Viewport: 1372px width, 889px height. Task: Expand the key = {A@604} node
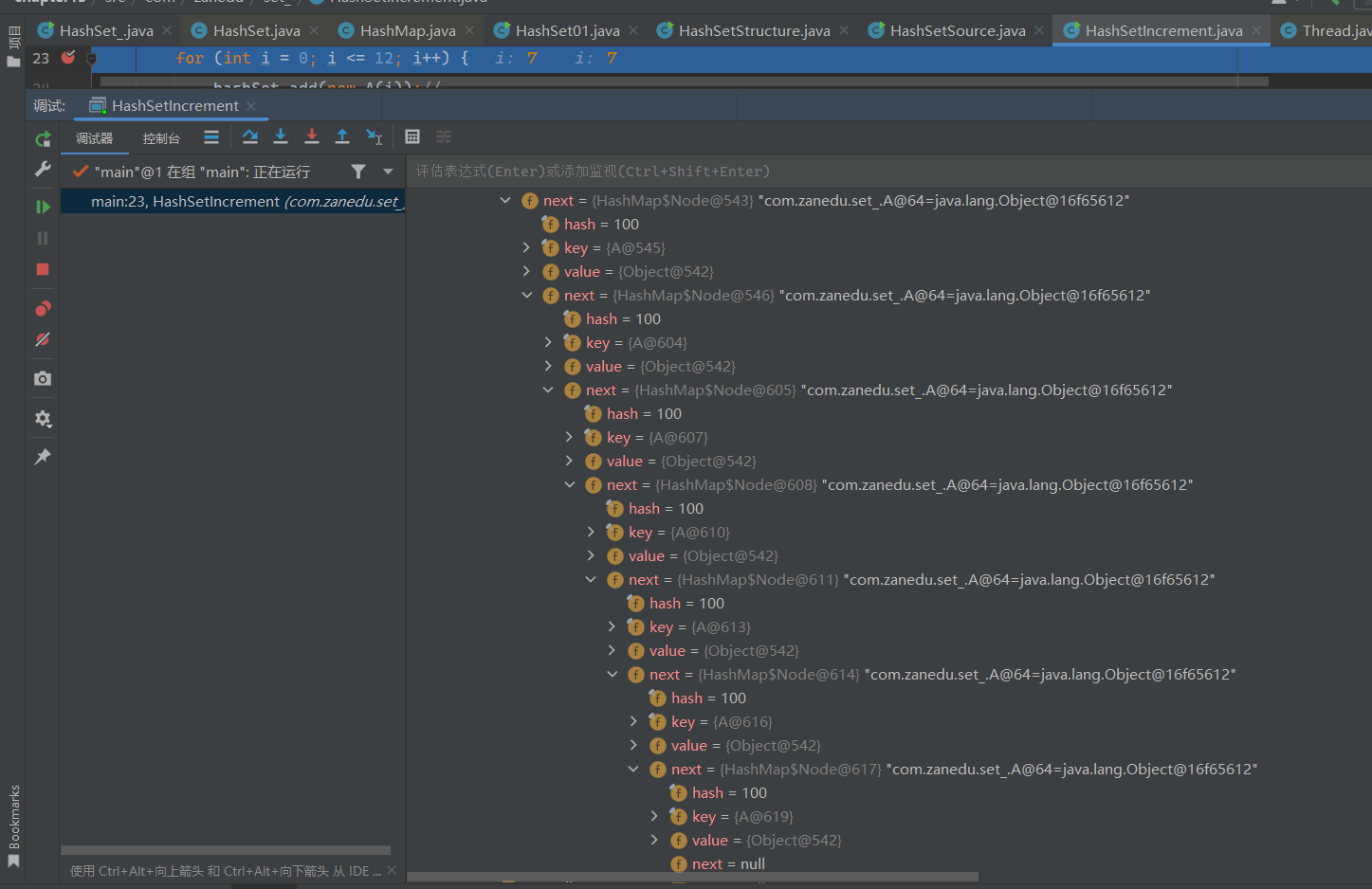click(548, 342)
